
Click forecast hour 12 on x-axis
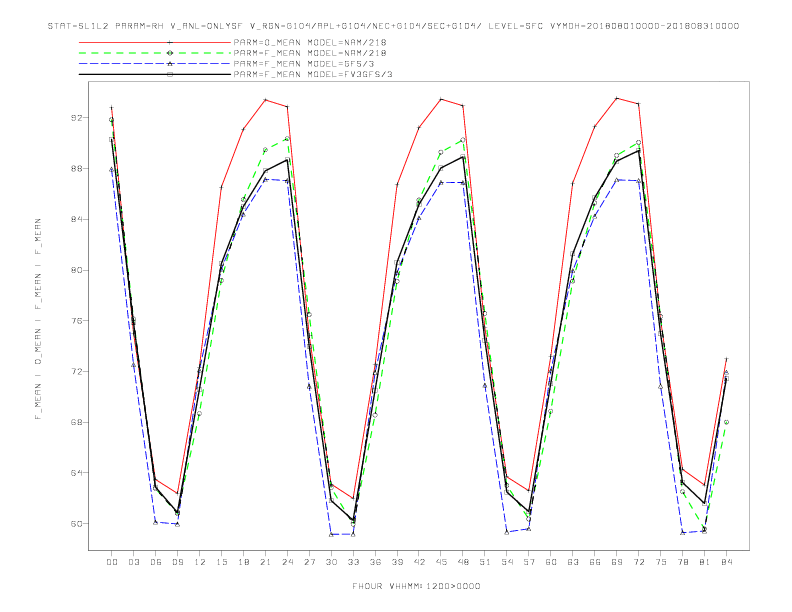coord(200,562)
